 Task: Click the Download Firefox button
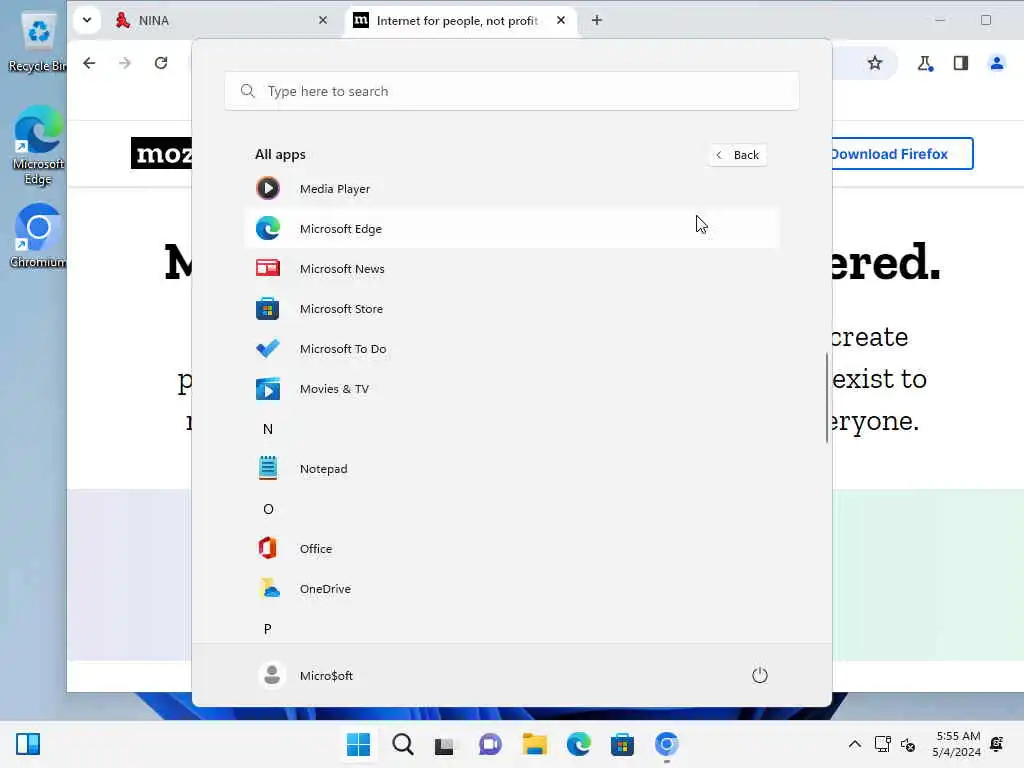pyautogui.click(x=901, y=153)
